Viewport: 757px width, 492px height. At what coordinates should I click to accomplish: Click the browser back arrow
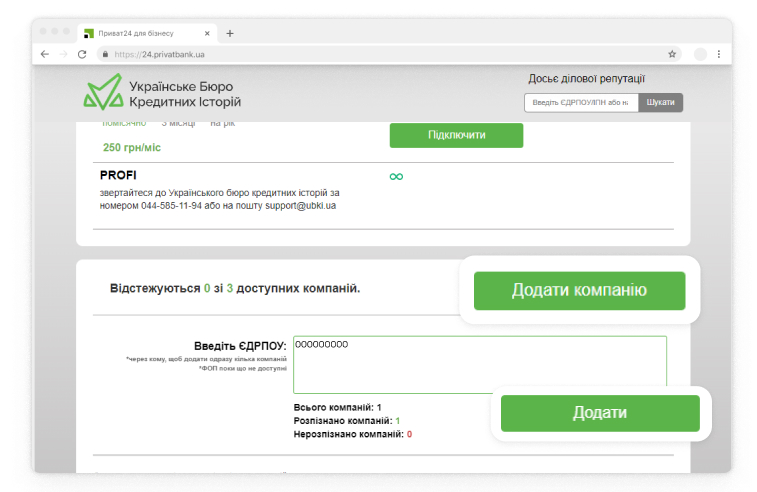click(45, 54)
